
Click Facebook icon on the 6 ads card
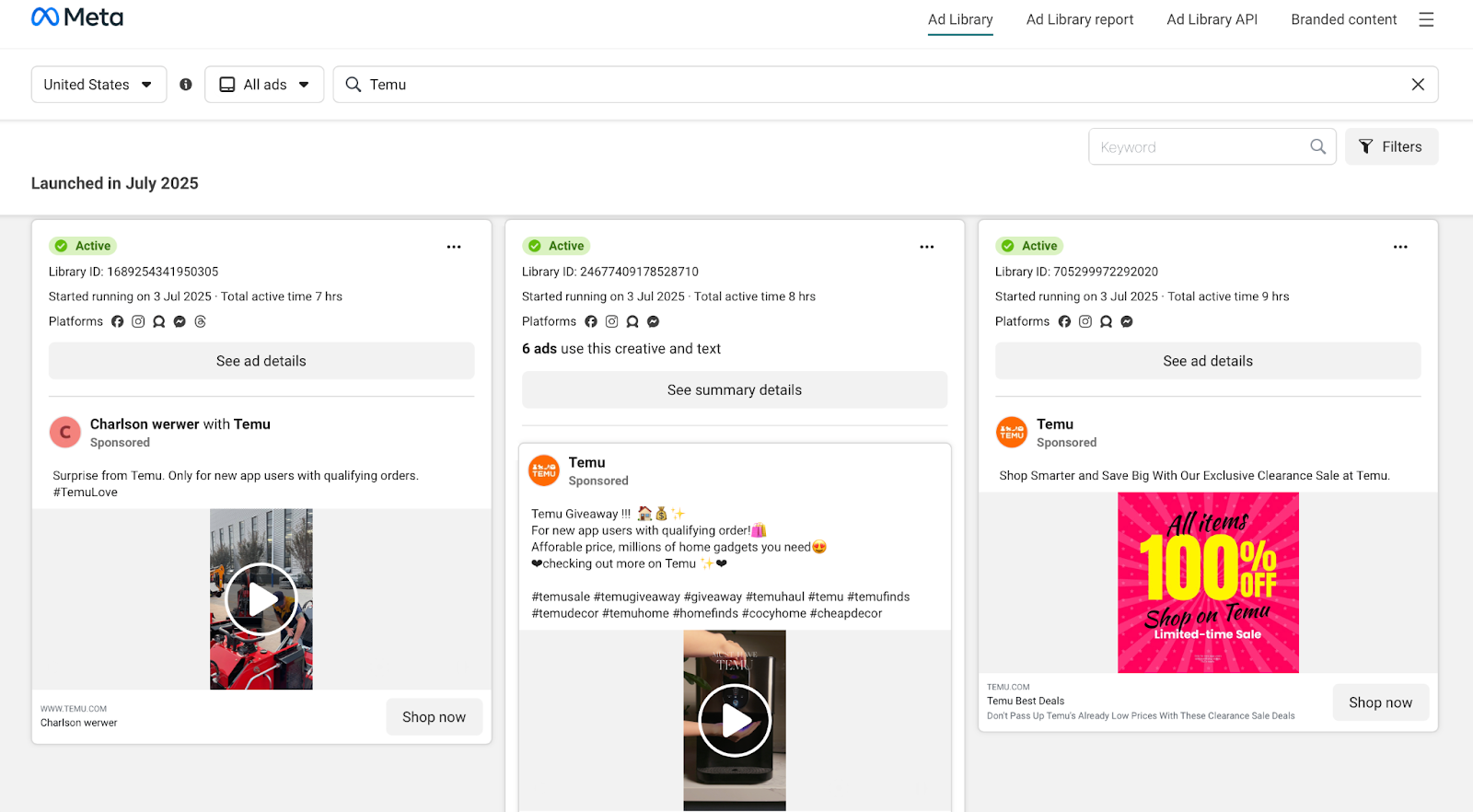tap(591, 321)
